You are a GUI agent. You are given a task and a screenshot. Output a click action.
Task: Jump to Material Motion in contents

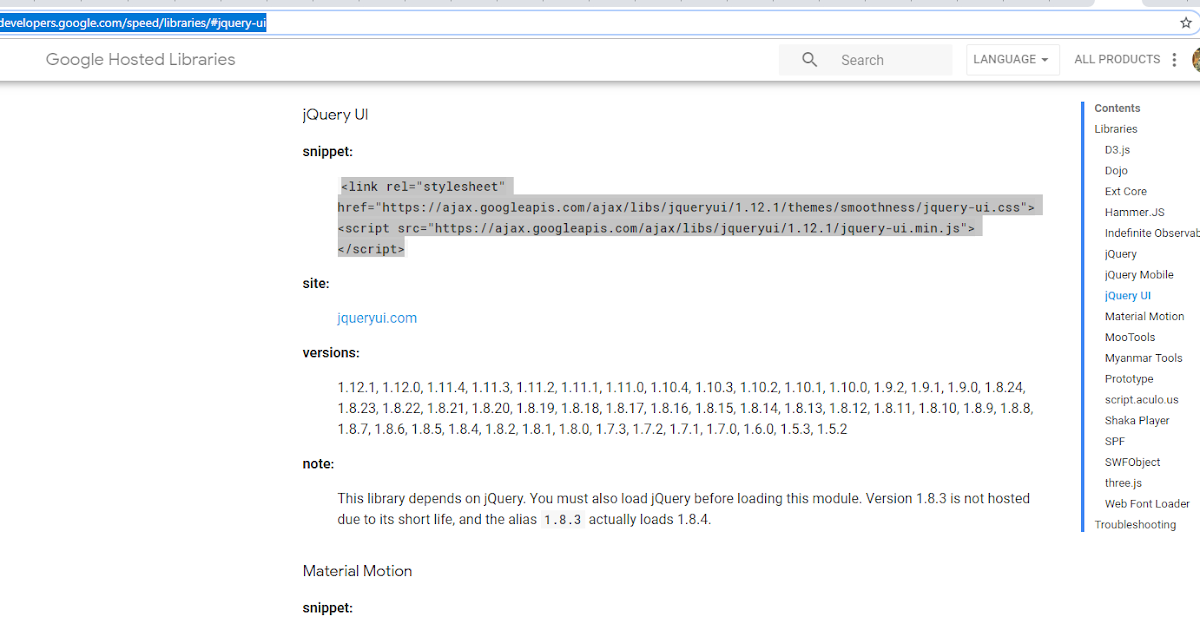pyautogui.click(x=1144, y=316)
